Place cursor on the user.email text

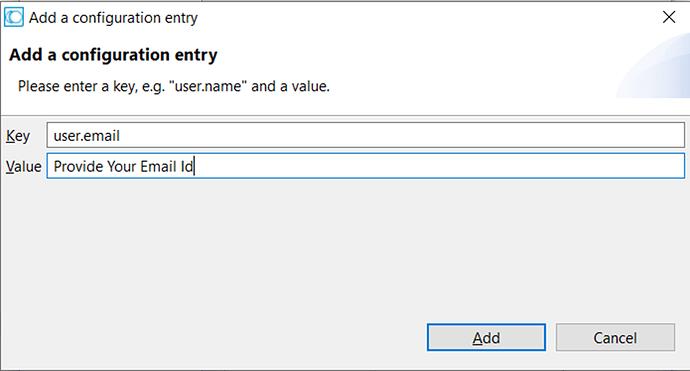(x=87, y=136)
